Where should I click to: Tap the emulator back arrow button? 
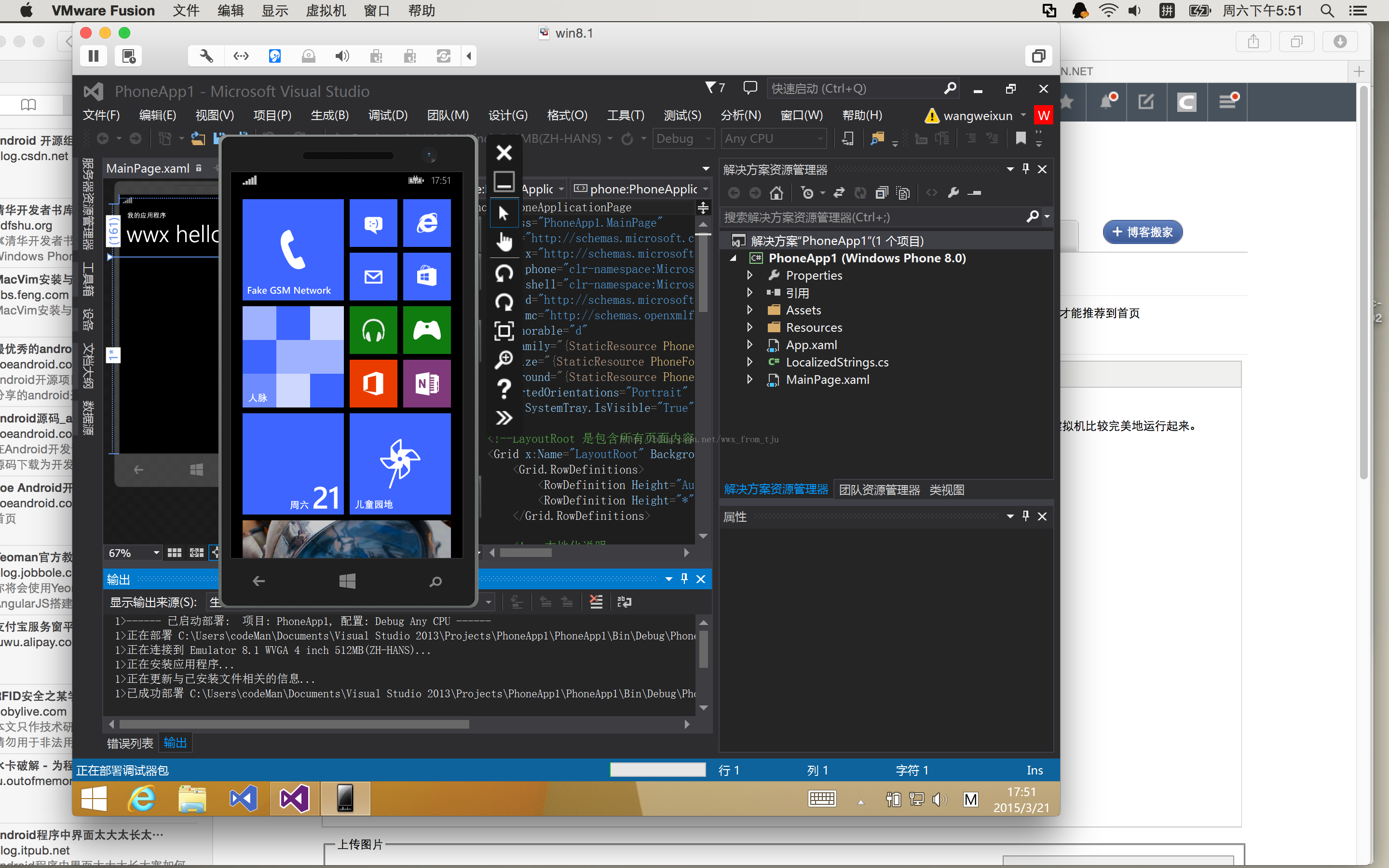coord(259,581)
